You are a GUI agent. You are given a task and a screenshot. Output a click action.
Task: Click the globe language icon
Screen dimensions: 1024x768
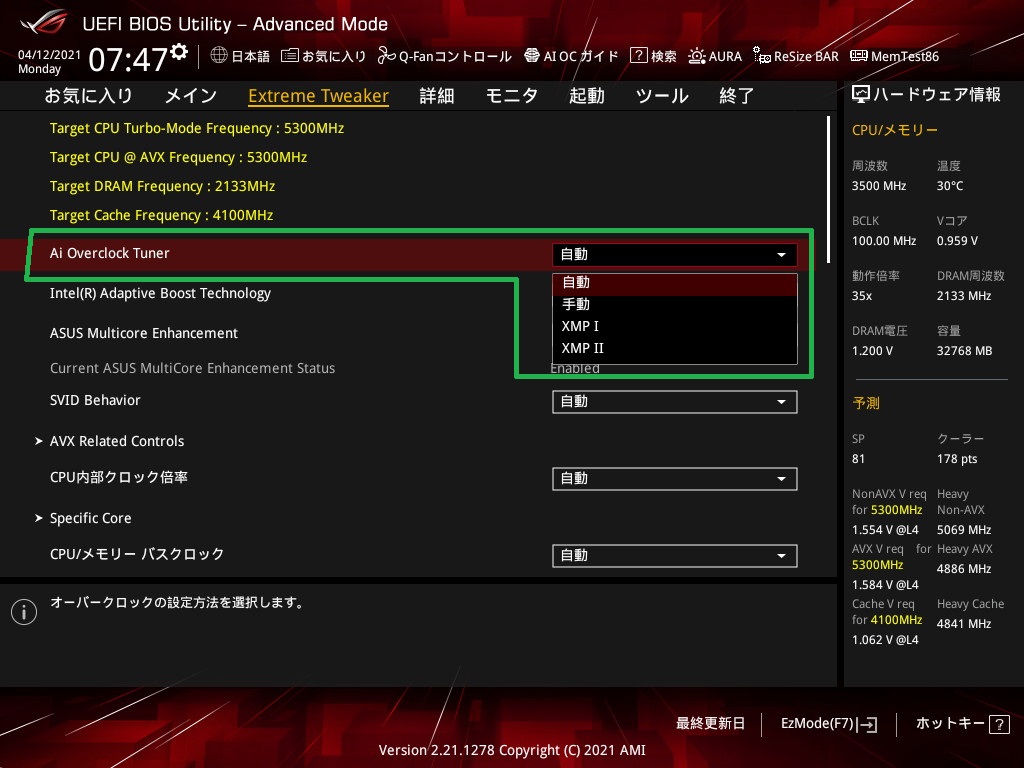pos(219,56)
